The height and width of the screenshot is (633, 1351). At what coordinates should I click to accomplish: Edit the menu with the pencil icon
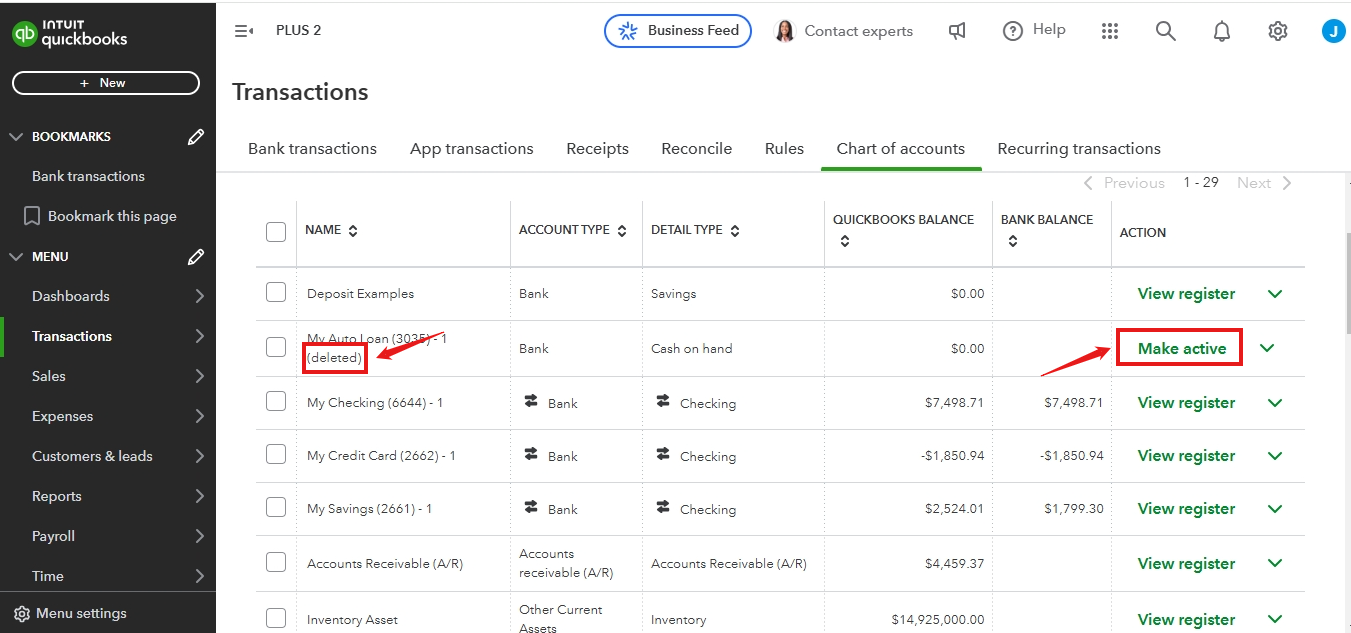tap(196, 257)
